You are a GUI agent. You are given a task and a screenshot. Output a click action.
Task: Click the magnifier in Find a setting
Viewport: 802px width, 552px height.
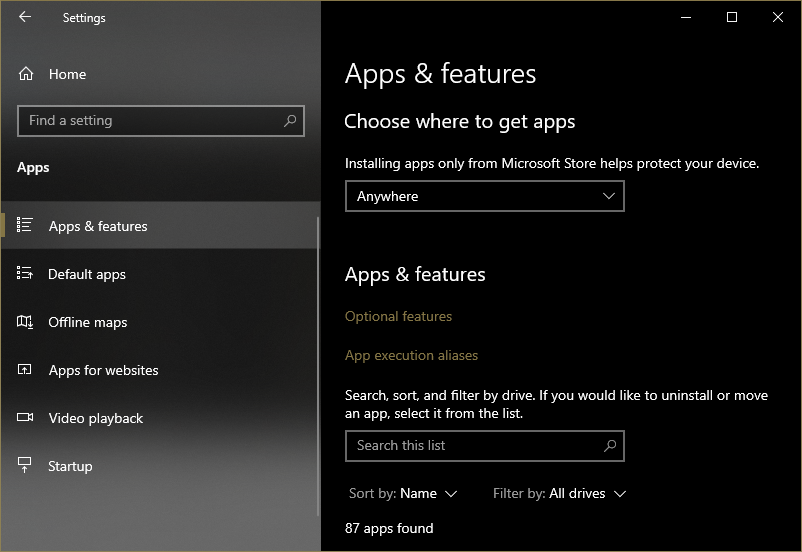pos(290,121)
